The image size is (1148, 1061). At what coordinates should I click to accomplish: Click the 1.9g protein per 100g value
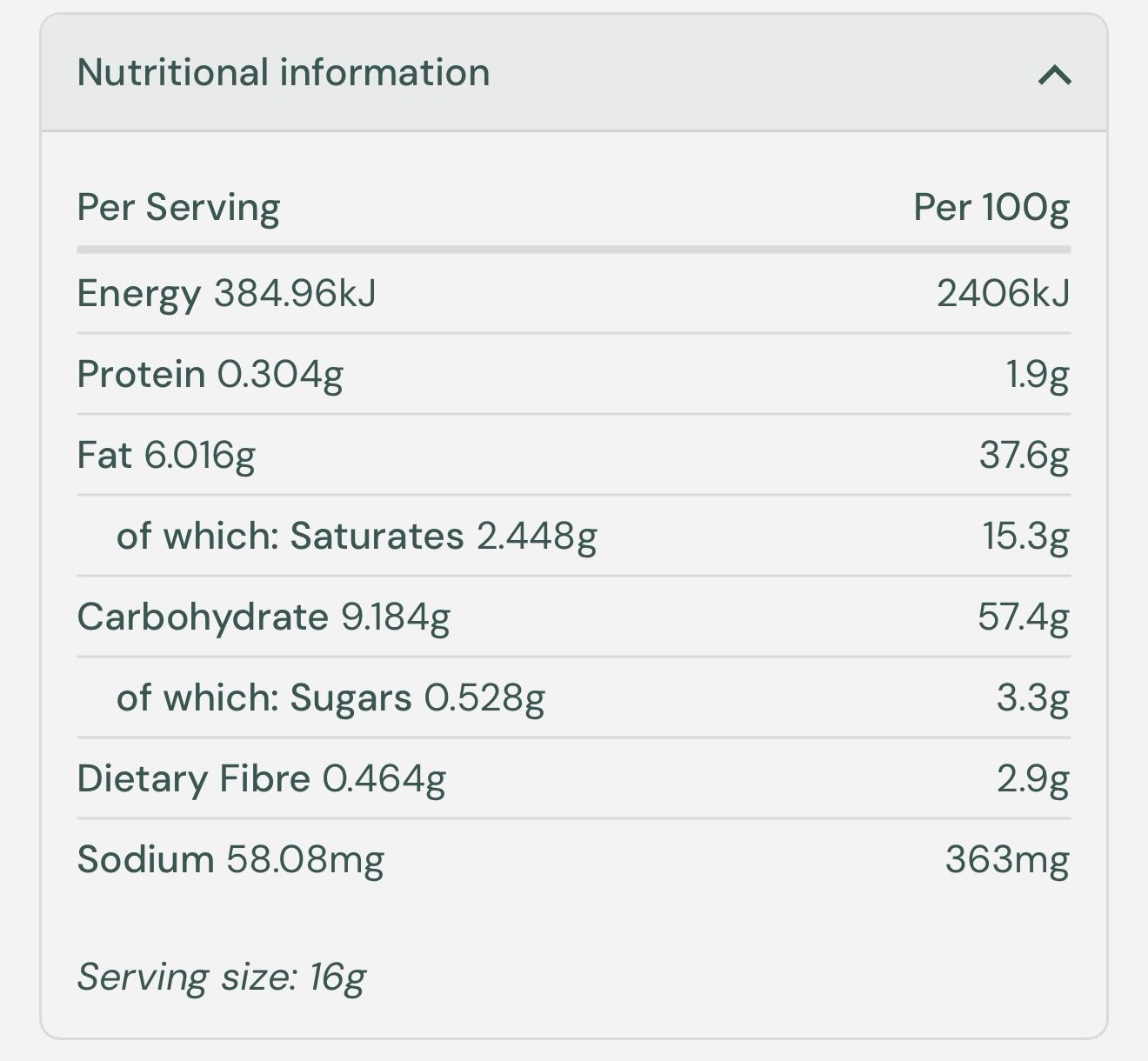tap(1038, 375)
